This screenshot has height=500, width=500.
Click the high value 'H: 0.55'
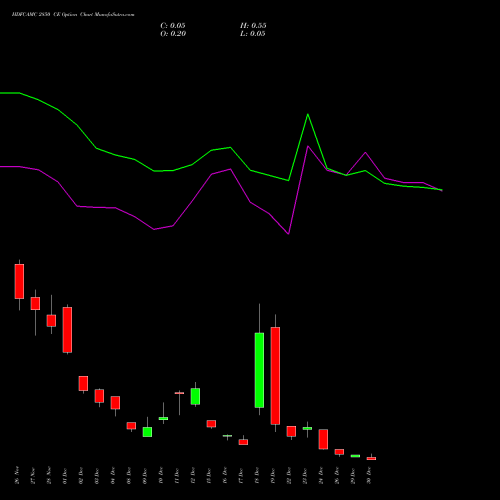click(253, 26)
